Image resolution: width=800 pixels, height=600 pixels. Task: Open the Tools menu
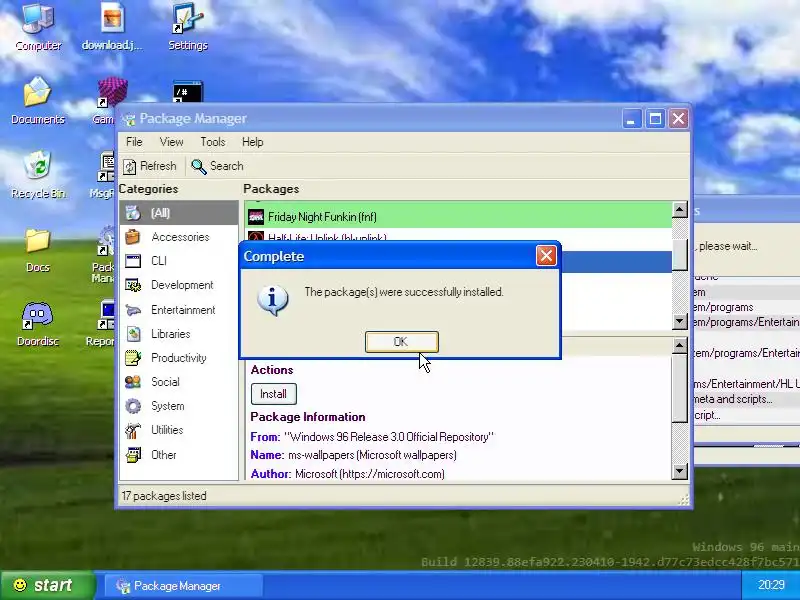(213, 142)
